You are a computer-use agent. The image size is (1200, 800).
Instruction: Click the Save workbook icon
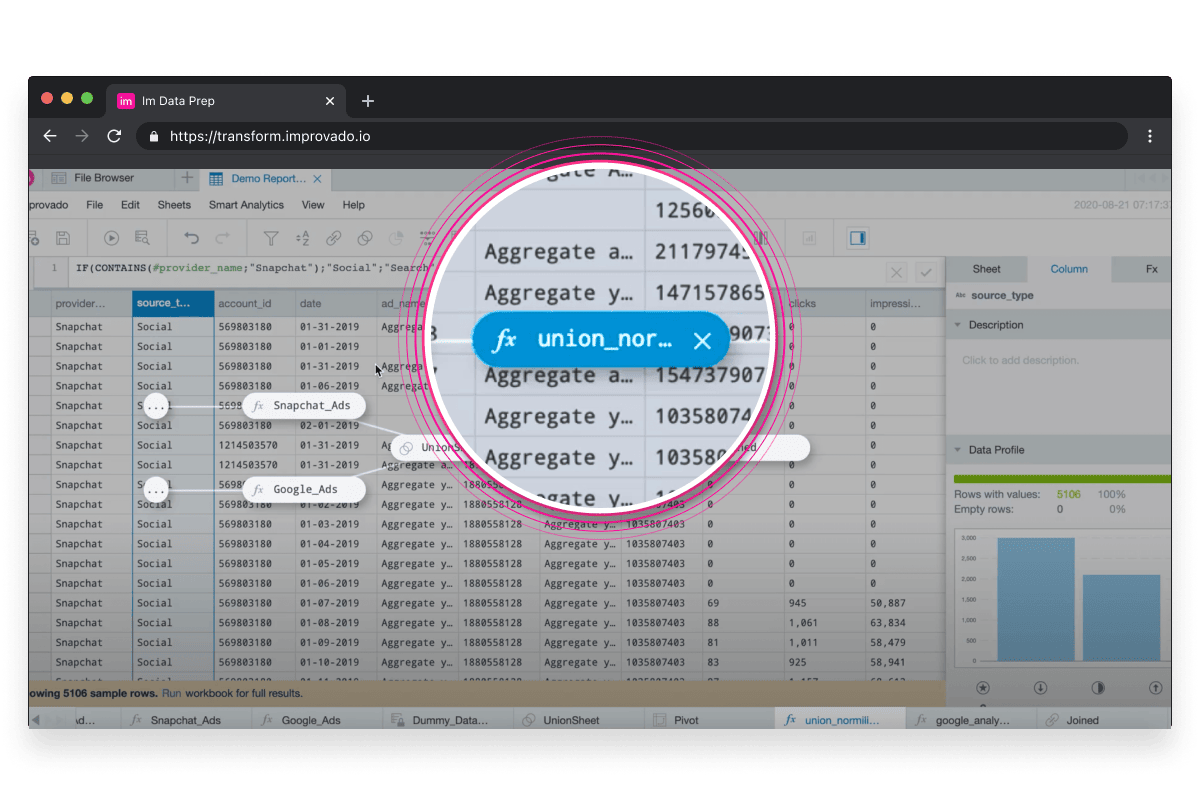pyautogui.click(x=63, y=238)
